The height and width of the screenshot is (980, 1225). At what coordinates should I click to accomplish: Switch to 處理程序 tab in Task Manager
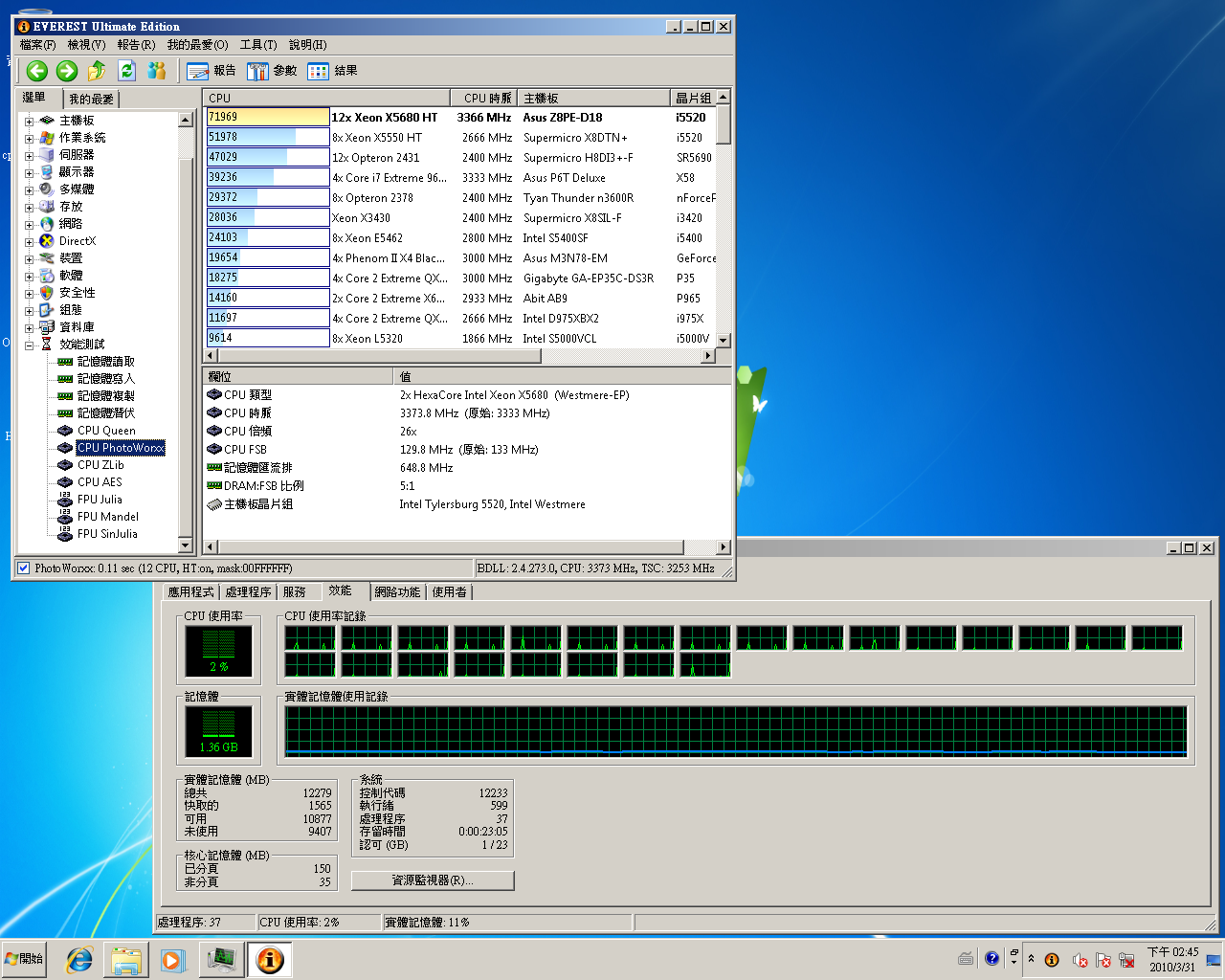[248, 592]
